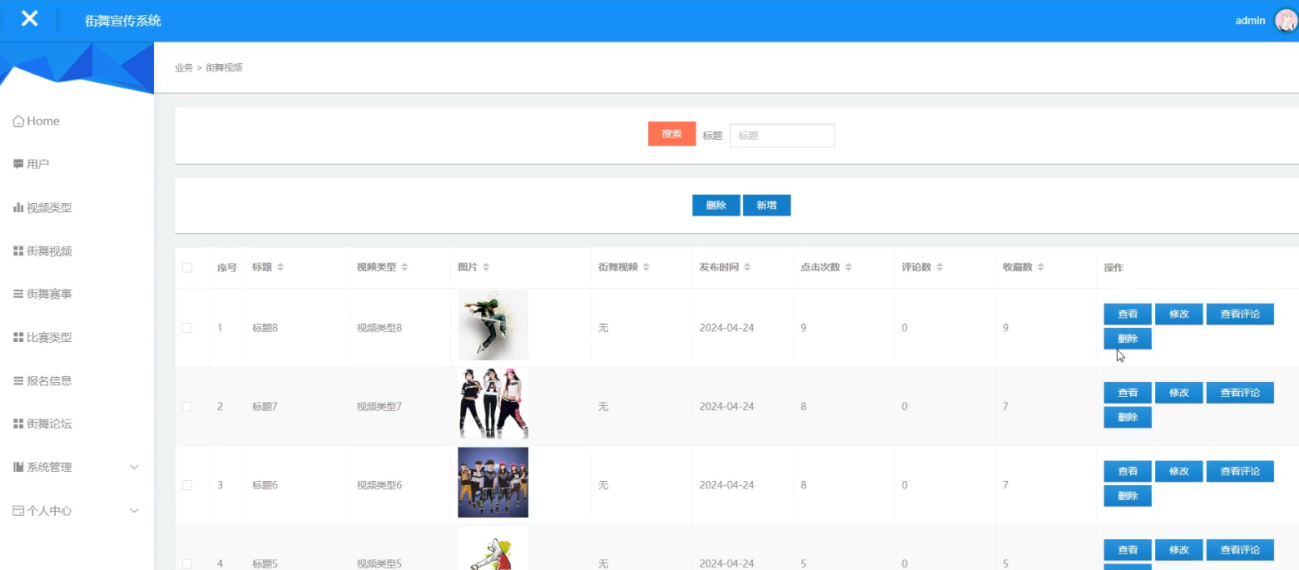1299x570 pixels.
Task: Click 修改 for row 标题7
Action: (x=1179, y=393)
